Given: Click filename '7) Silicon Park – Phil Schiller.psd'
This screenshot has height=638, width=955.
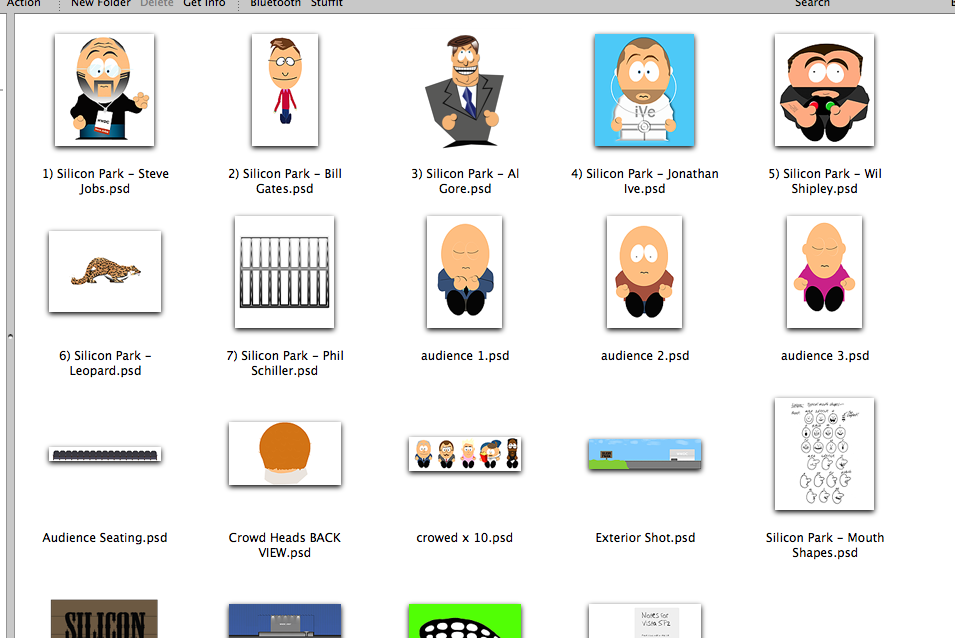Looking at the screenshot, I should pyautogui.click(x=285, y=363).
